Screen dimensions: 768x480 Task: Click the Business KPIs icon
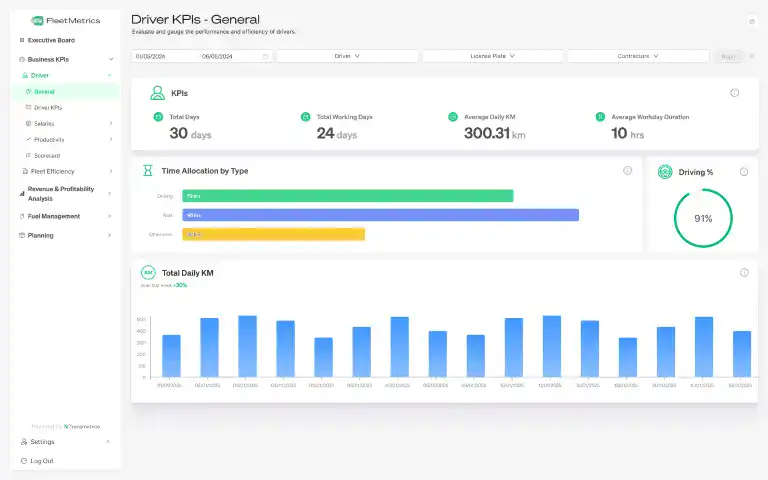click(x=22, y=59)
